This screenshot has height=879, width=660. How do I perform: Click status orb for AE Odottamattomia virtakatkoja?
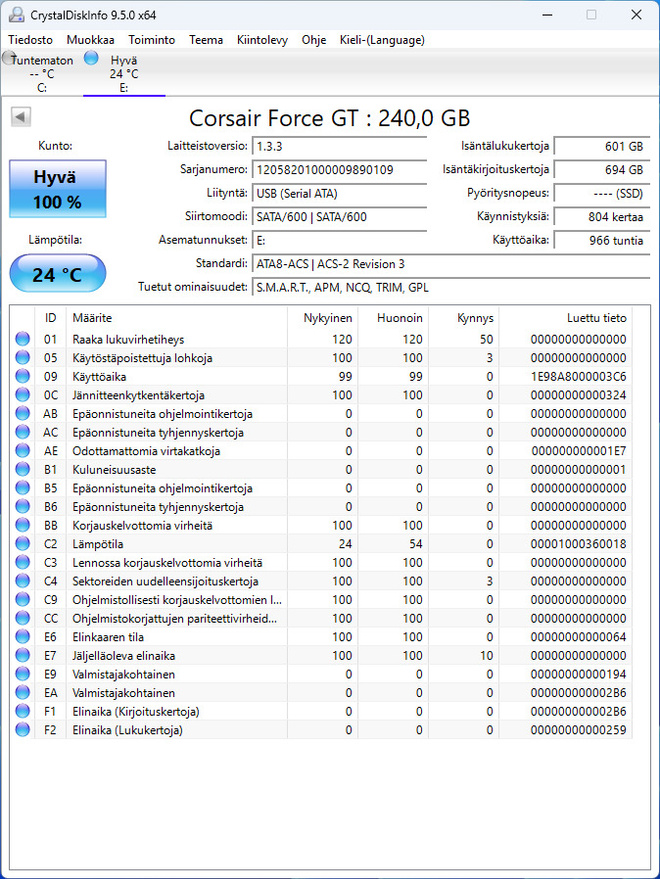click(22, 450)
